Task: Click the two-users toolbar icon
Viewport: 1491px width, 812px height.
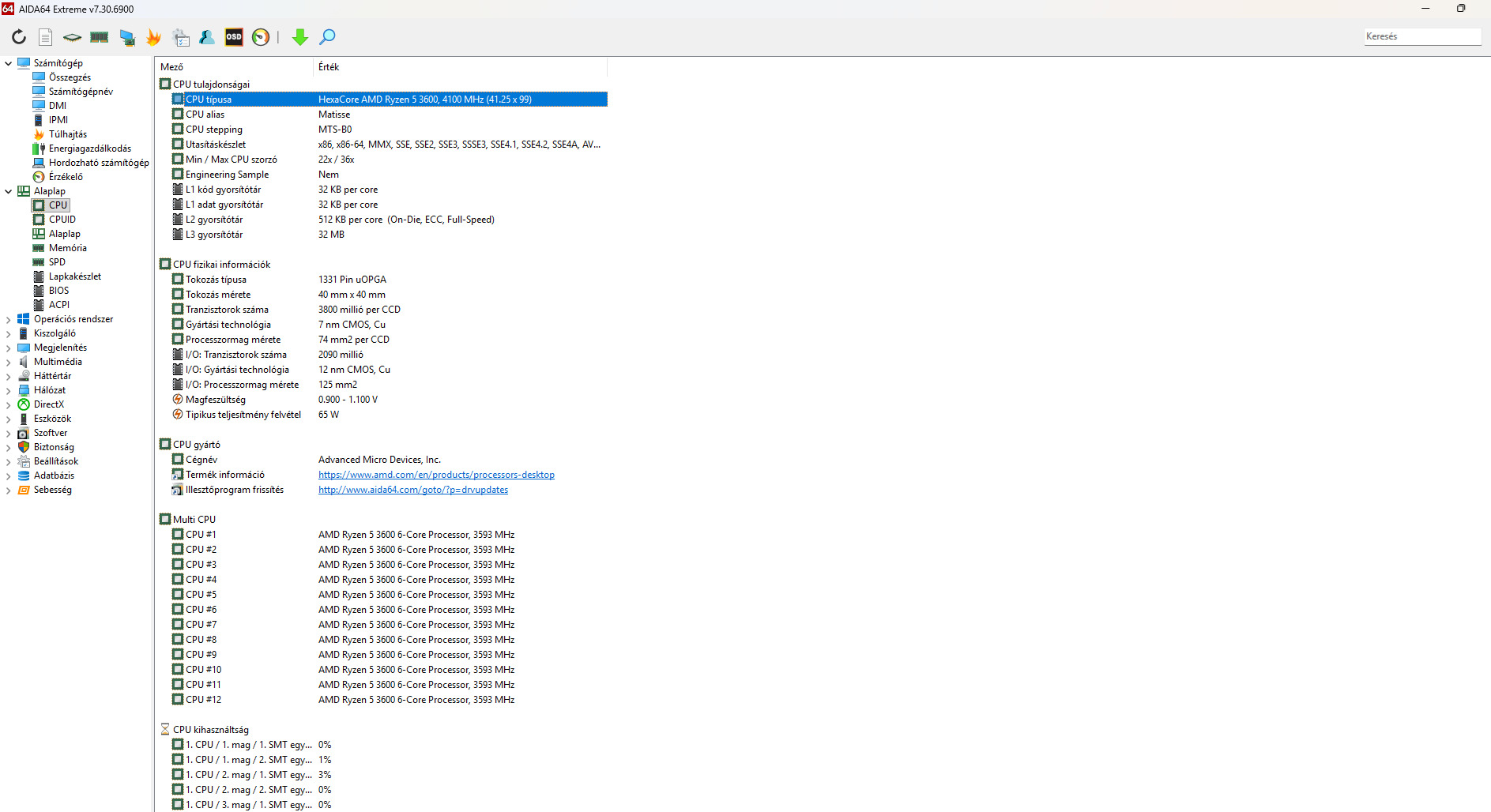Action: 207,37
